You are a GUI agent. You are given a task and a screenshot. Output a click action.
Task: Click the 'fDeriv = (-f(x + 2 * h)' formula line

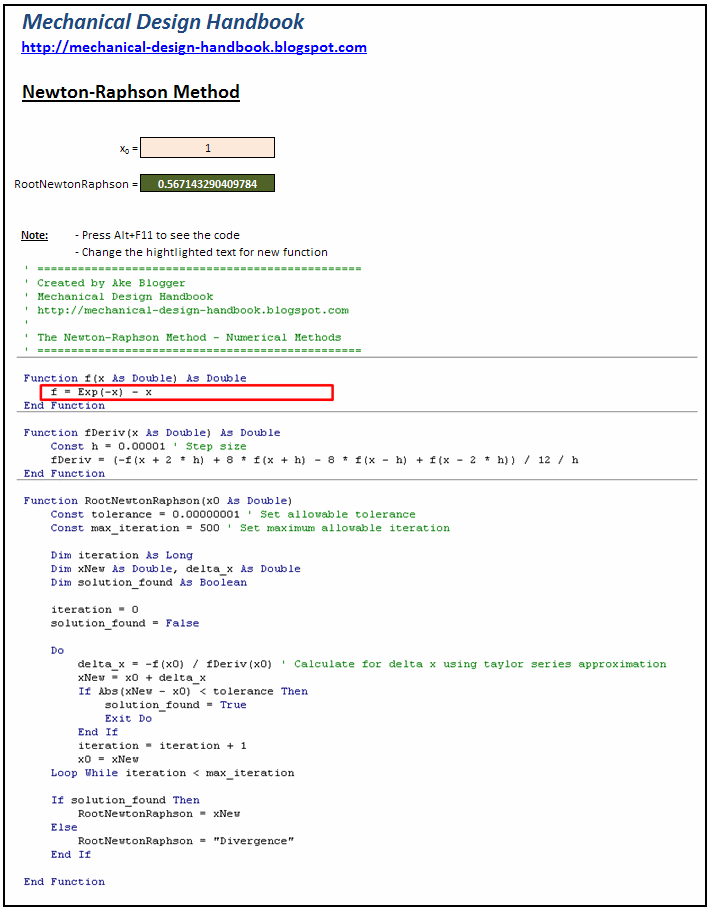click(314, 460)
